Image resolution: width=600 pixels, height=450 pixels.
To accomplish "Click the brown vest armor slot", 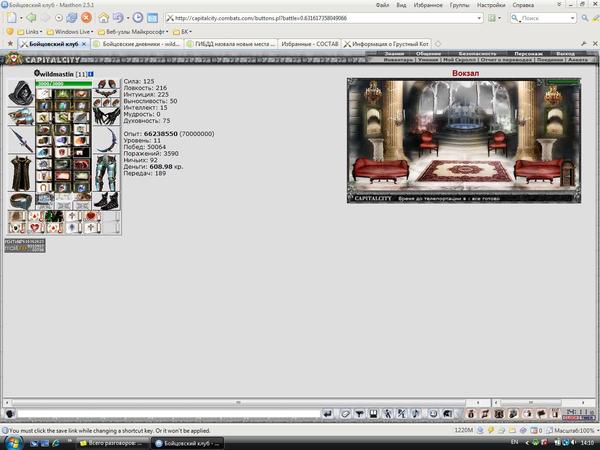I will point(21,173).
